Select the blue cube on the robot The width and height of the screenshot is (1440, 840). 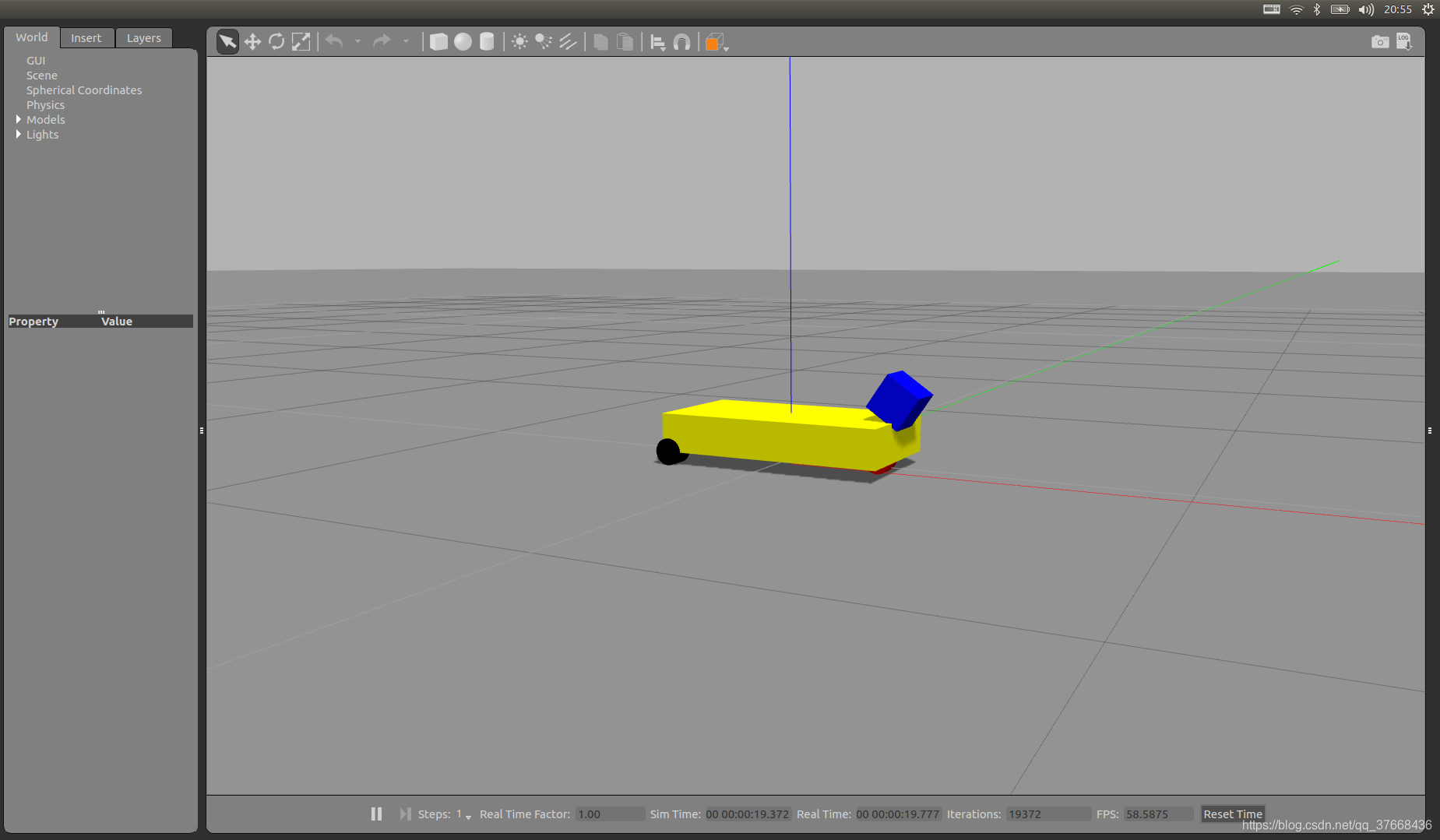(900, 399)
